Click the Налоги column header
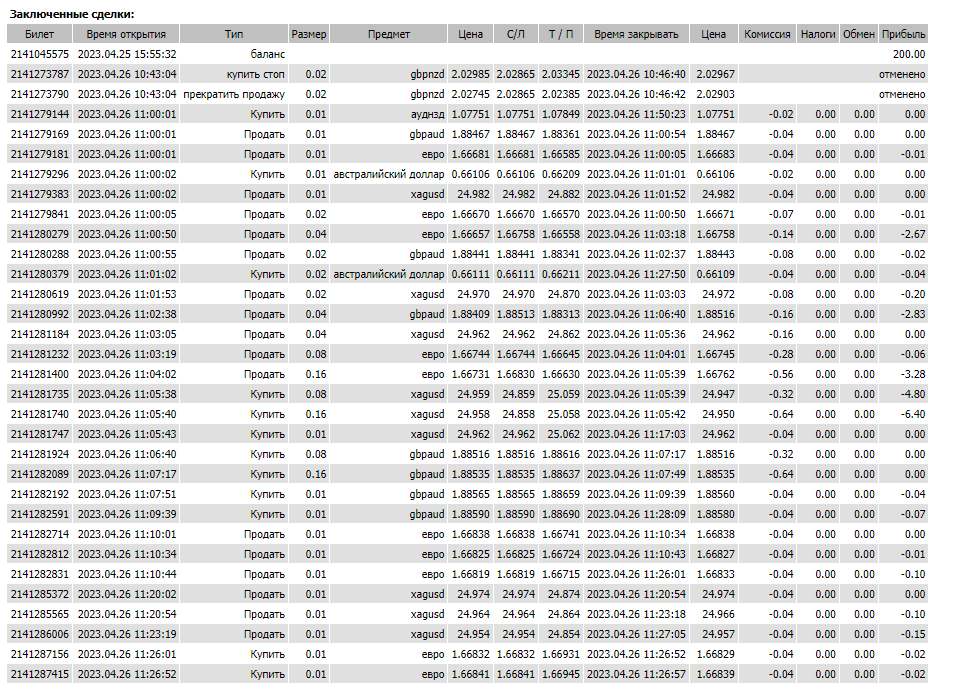Screen dimensions: 959x688 click(818, 34)
